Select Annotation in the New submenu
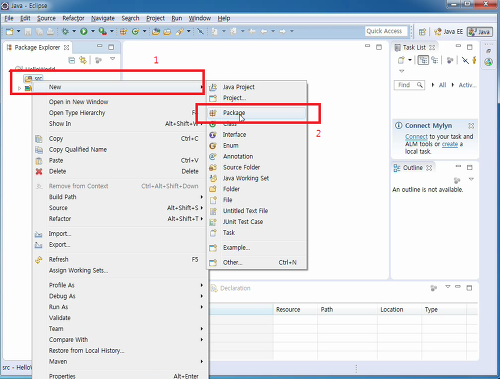Viewport: 500px width, 379px height. click(x=257, y=156)
